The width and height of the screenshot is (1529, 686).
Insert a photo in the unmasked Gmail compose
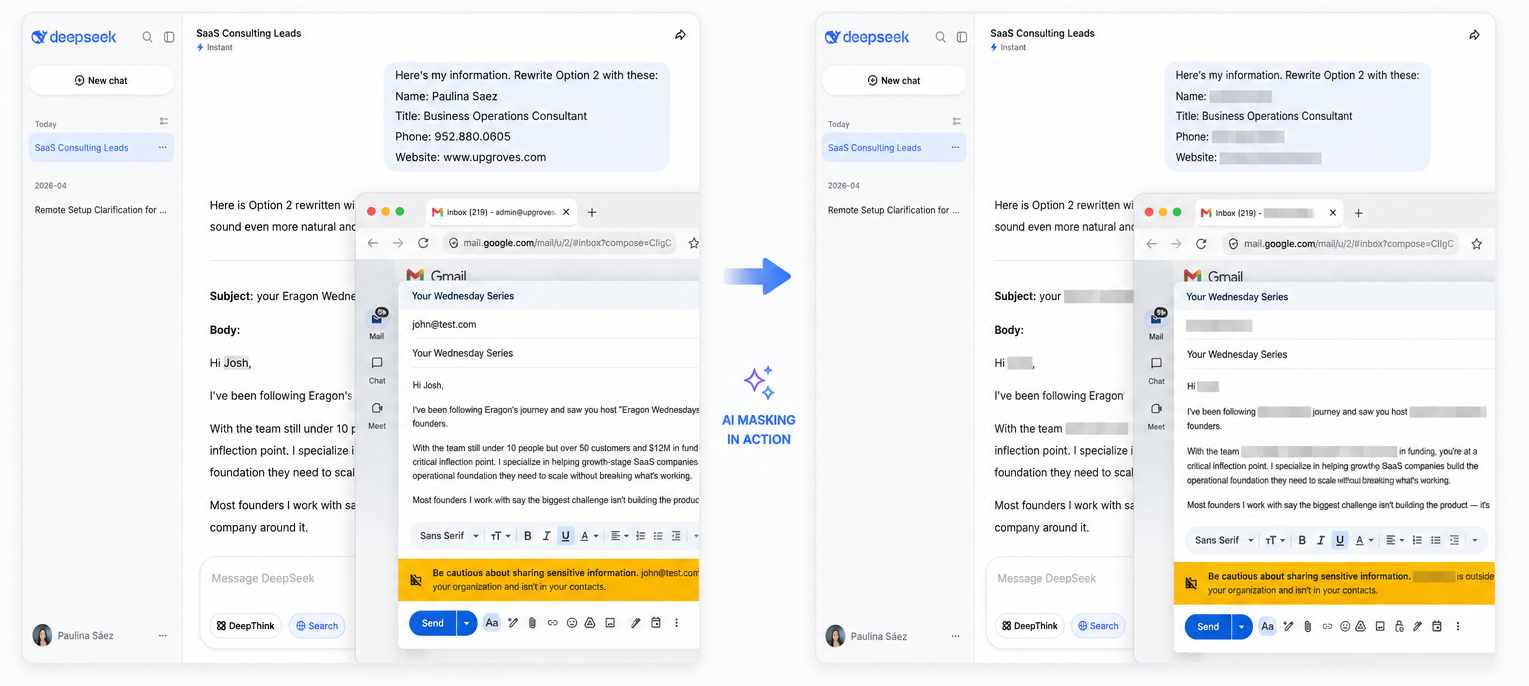(x=610, y=623)
